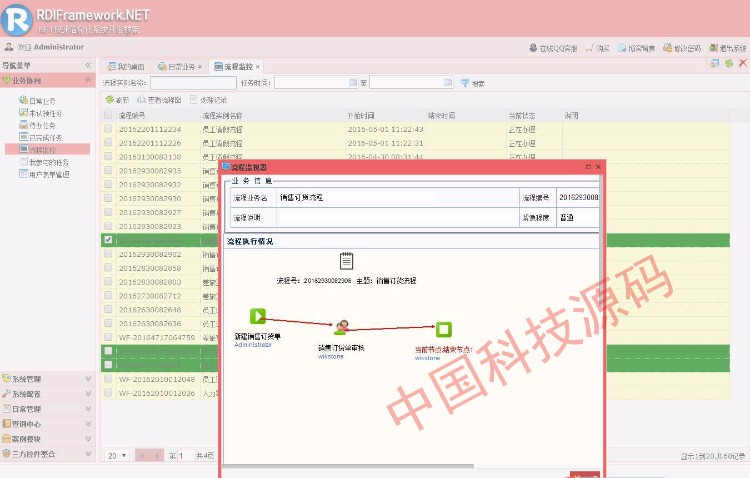Expand the sidebar section with the wrench icon
Screen dimensions: 750x478
(x=88, y=393)
